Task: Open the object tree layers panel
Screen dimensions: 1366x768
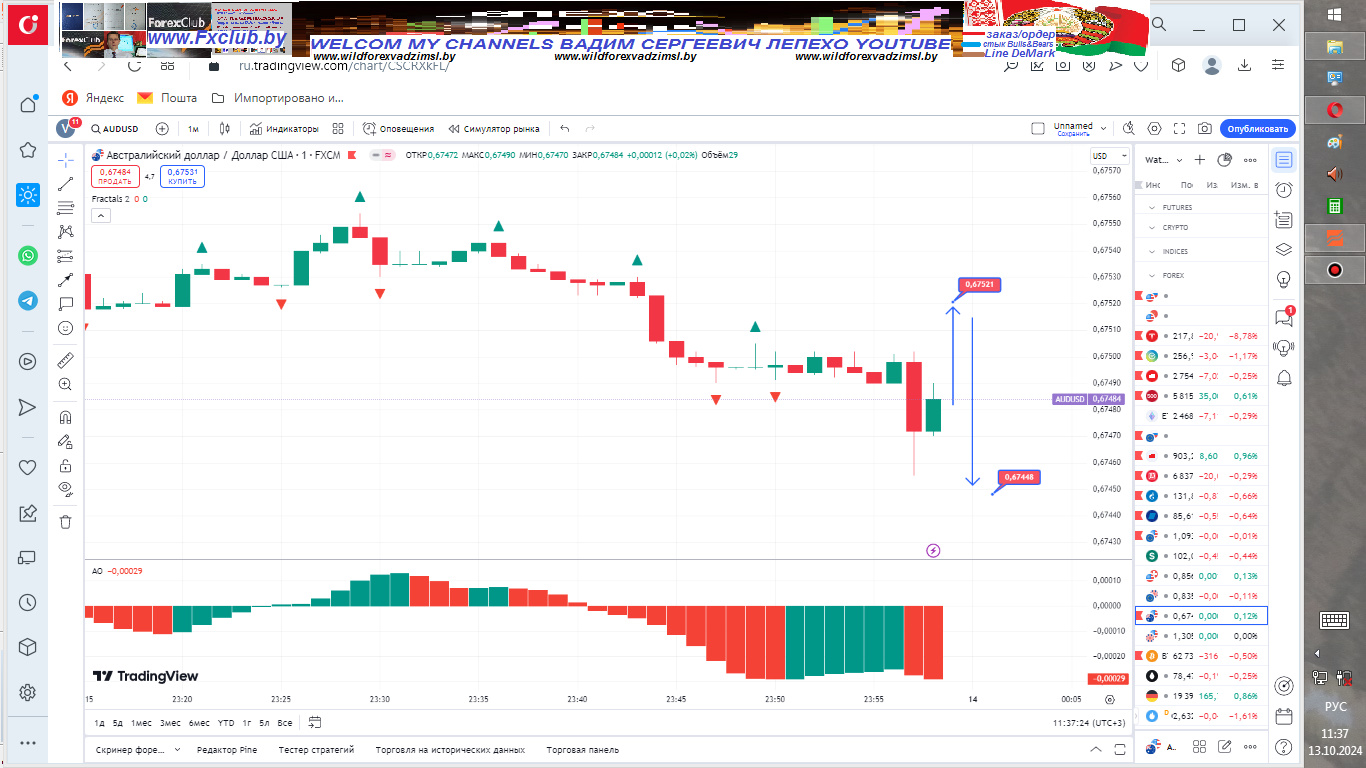Action: click(x=1284, y=249)
